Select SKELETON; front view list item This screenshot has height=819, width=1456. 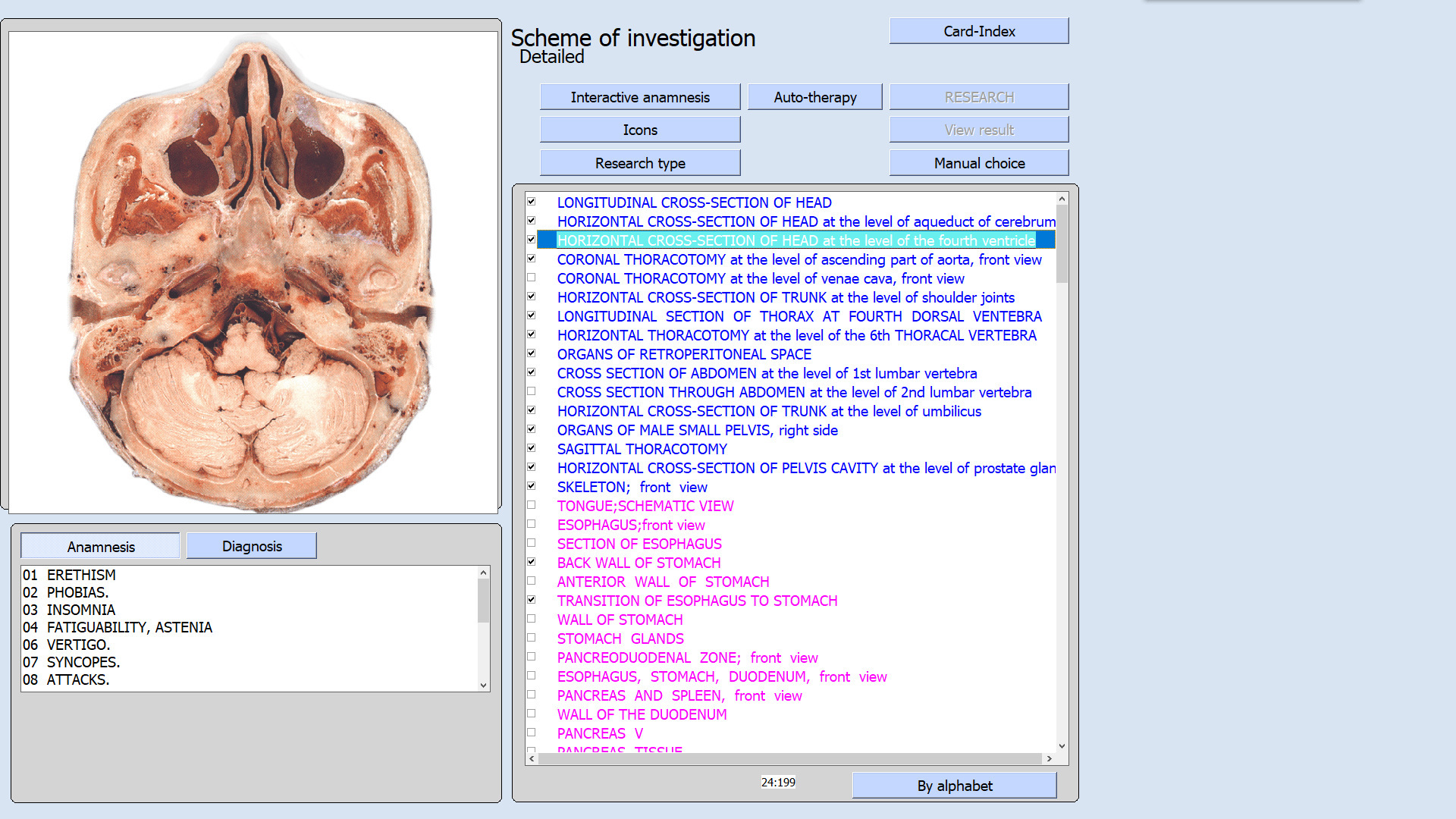point(632,487)
